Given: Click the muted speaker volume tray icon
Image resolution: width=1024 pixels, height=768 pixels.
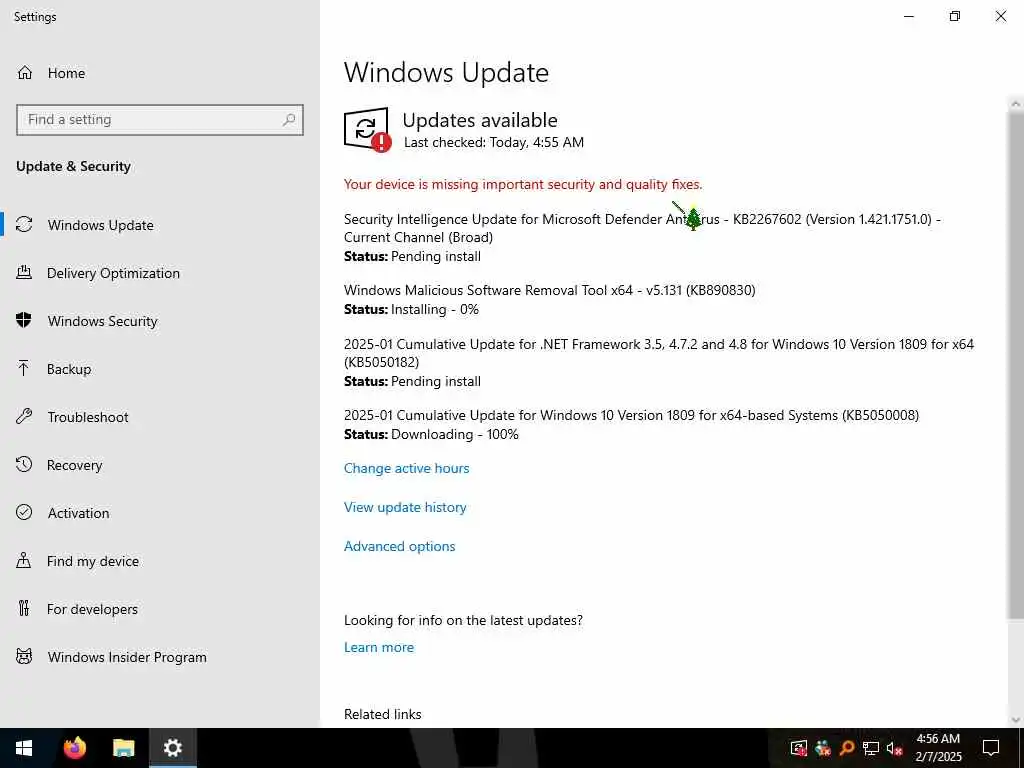Looking at the screenshot, I should coord(895,748).
